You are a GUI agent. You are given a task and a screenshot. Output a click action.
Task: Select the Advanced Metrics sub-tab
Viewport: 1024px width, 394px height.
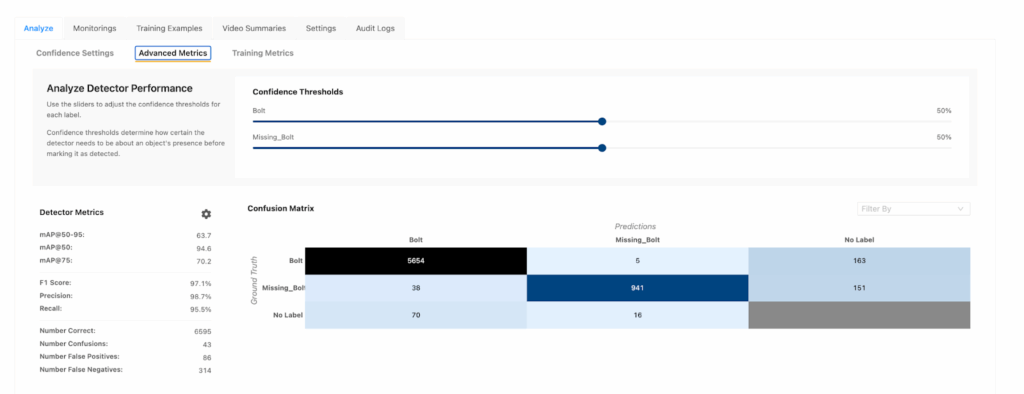173,53
